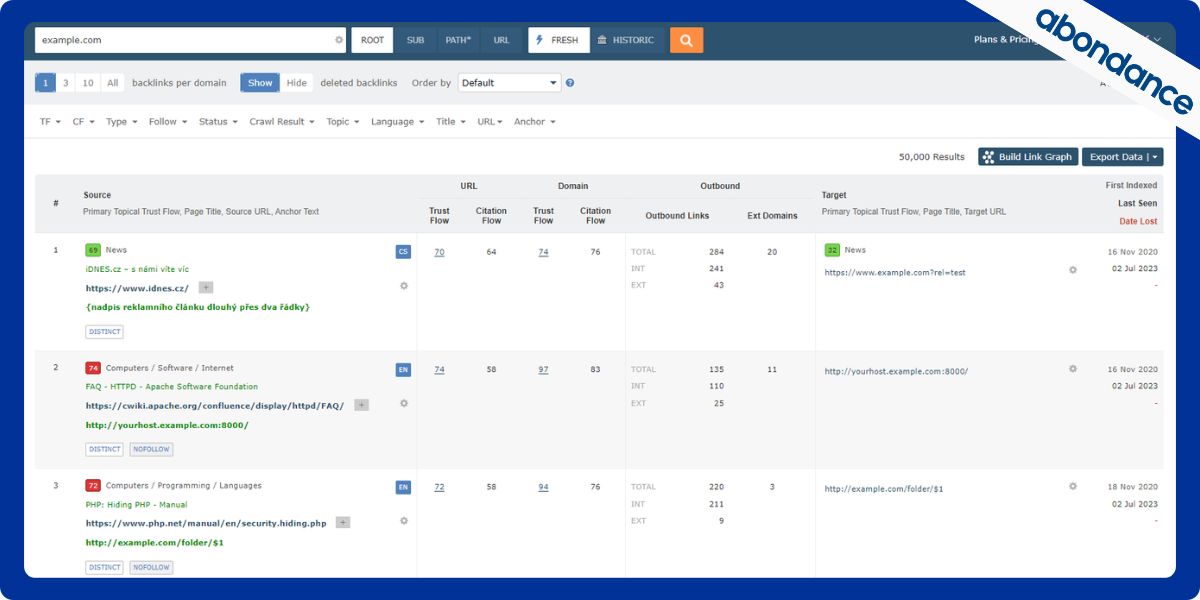Open gear options for cwiki.apache.org source row

point(404,403)
